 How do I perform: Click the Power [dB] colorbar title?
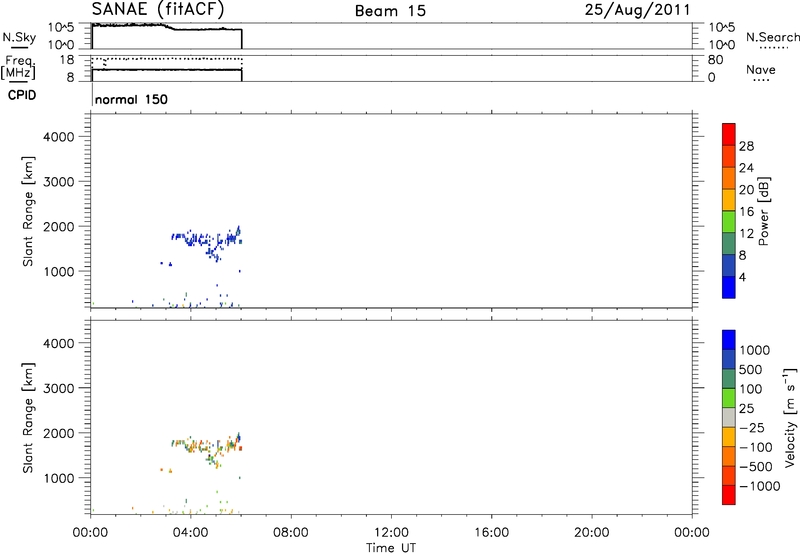click(764, 211)
